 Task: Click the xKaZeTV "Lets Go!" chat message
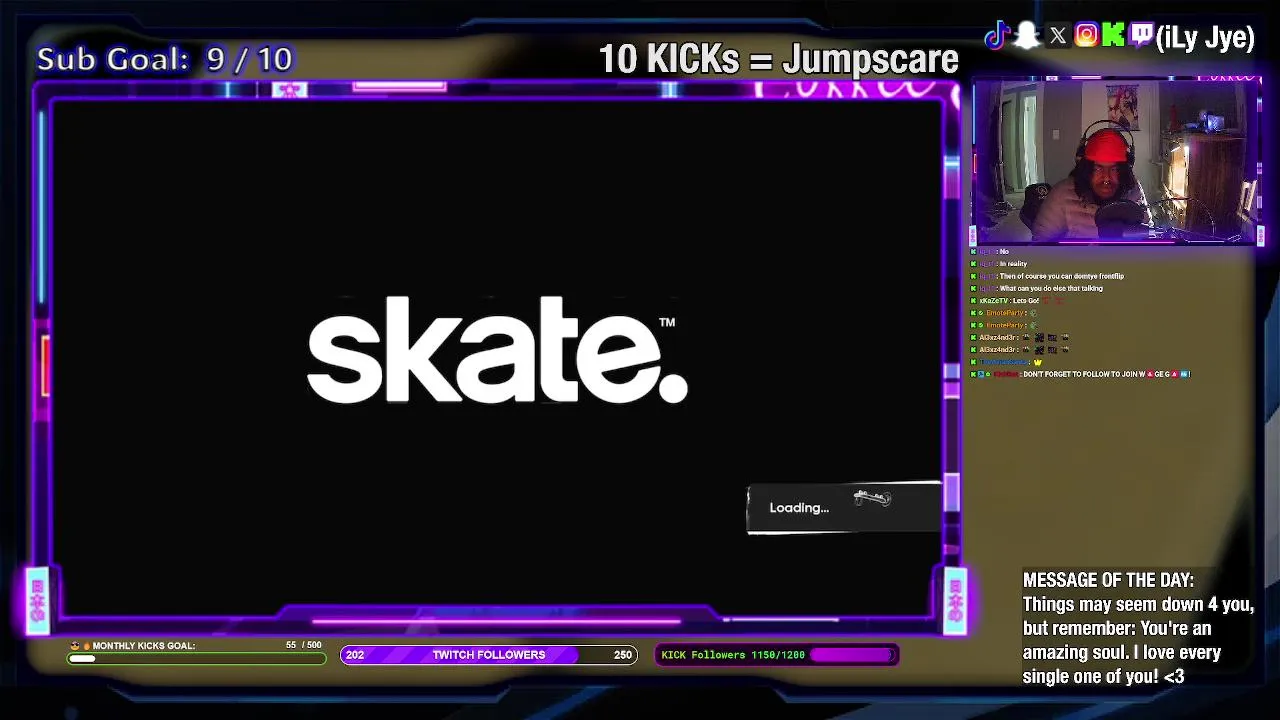click(1026, 301)
